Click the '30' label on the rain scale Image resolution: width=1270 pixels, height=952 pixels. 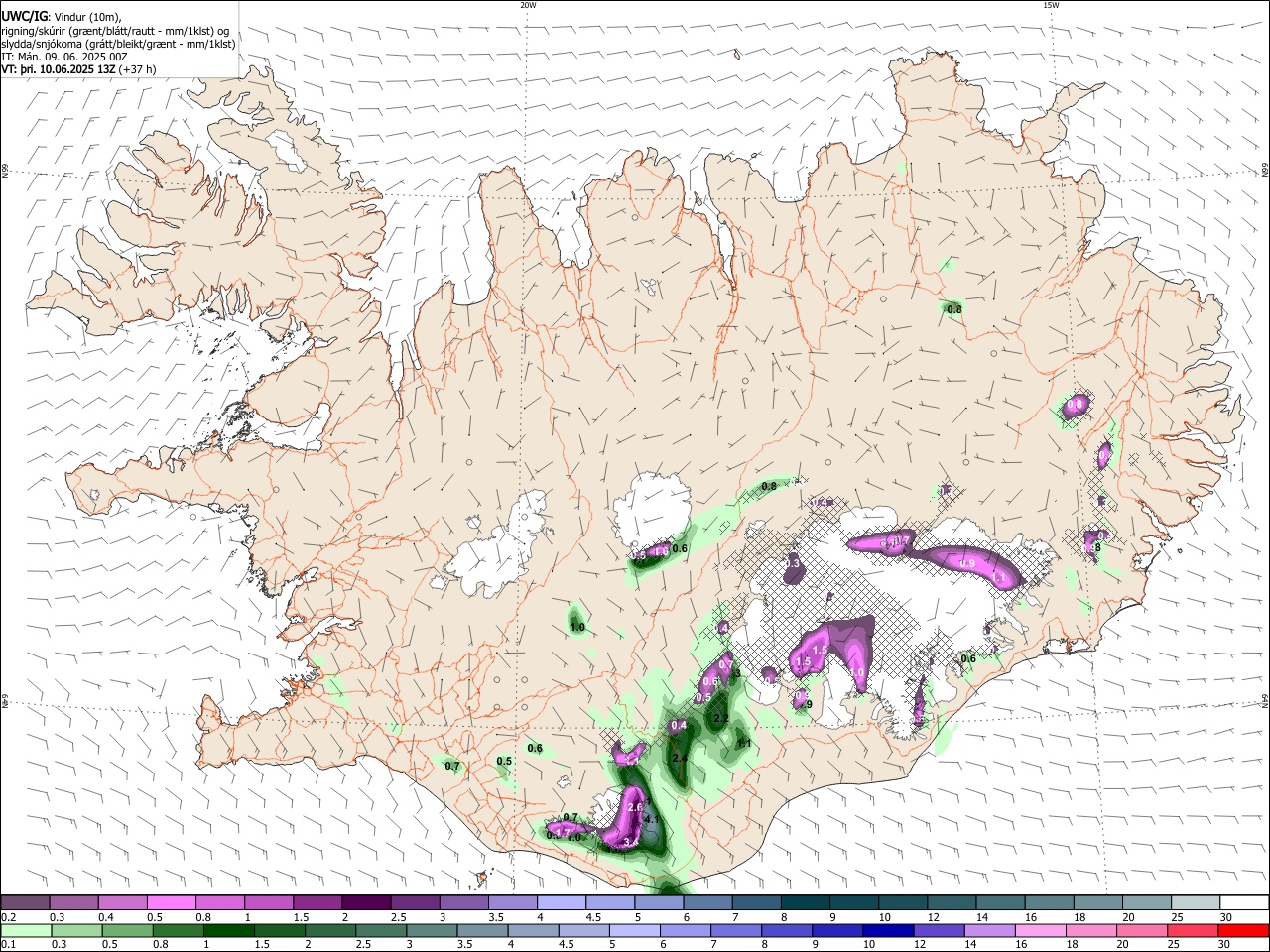tap(1222, 945)
